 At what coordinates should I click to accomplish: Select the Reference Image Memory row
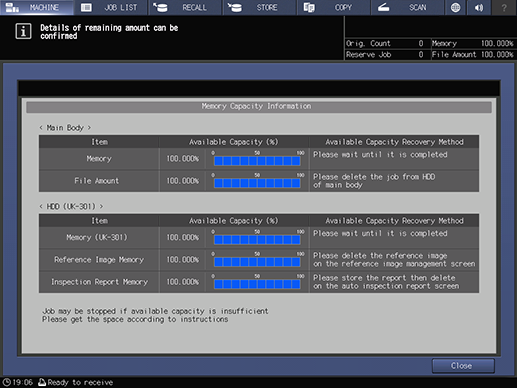(x=259, y=260)
